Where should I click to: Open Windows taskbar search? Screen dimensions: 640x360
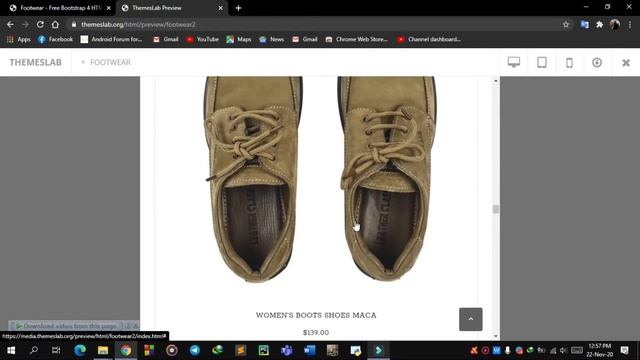click(34, 350)
